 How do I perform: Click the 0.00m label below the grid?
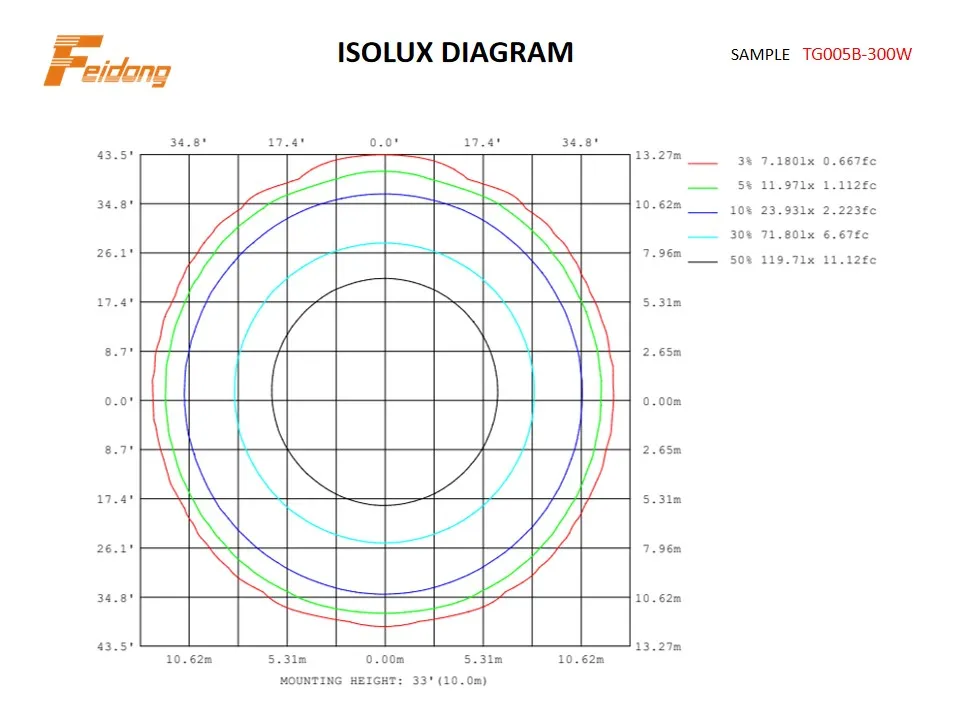385,660
